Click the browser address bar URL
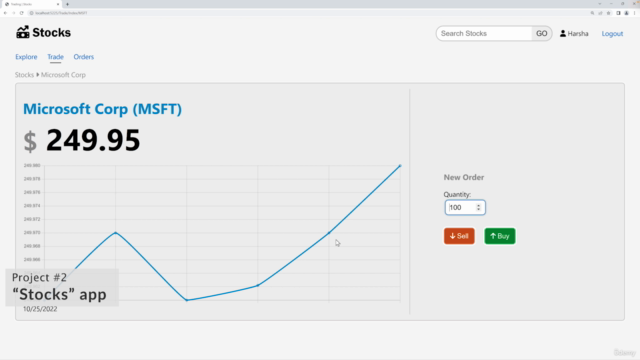 (x=61, y=13)
